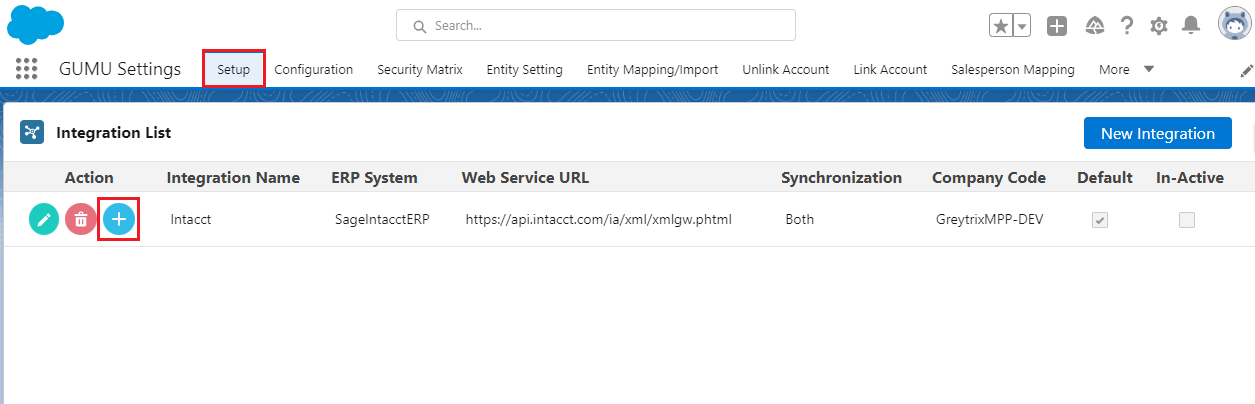Toggle the Default checkbox for Intacct

(x=1100, y=220)
